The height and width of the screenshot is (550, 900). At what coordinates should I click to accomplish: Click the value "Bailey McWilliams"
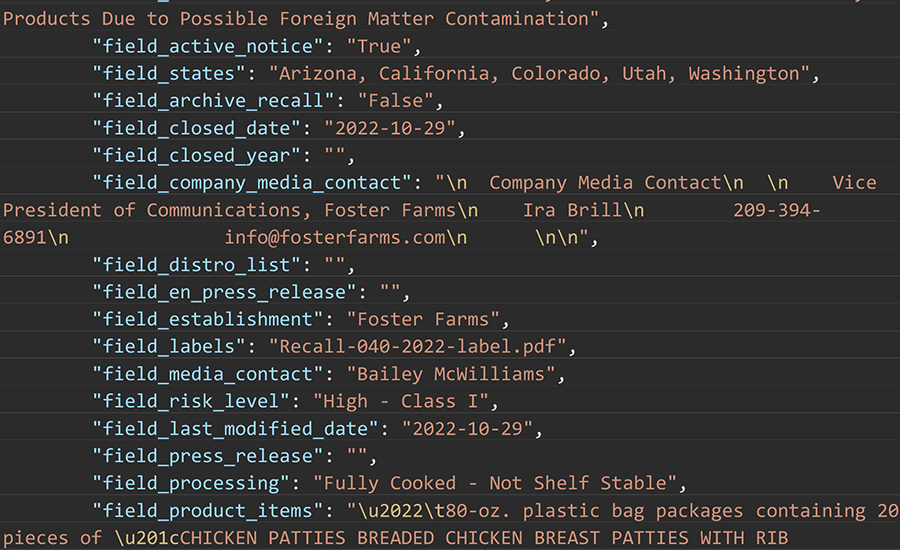451,374
